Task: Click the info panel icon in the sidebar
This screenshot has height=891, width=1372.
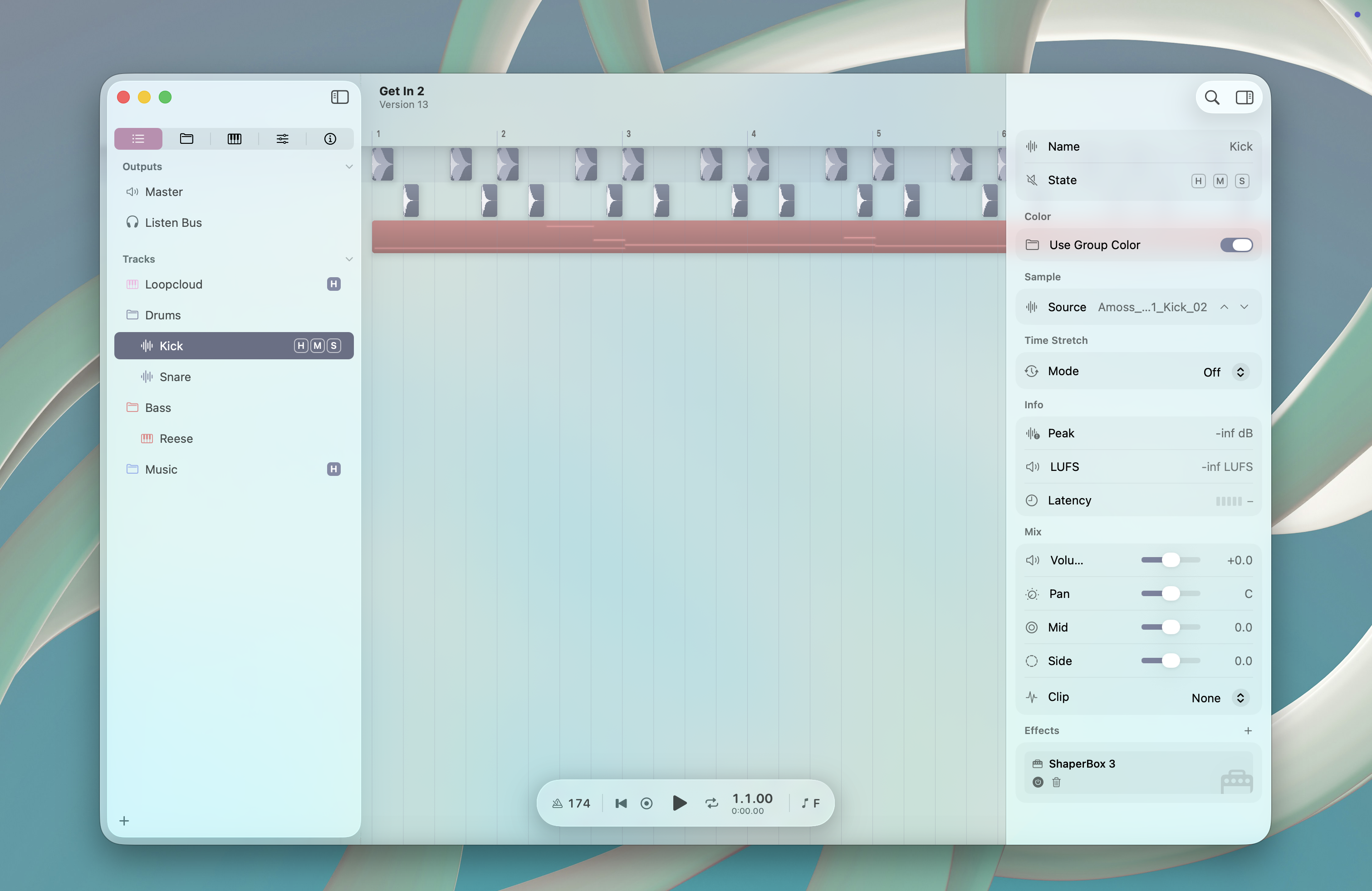Action: [x=330, y=138]
